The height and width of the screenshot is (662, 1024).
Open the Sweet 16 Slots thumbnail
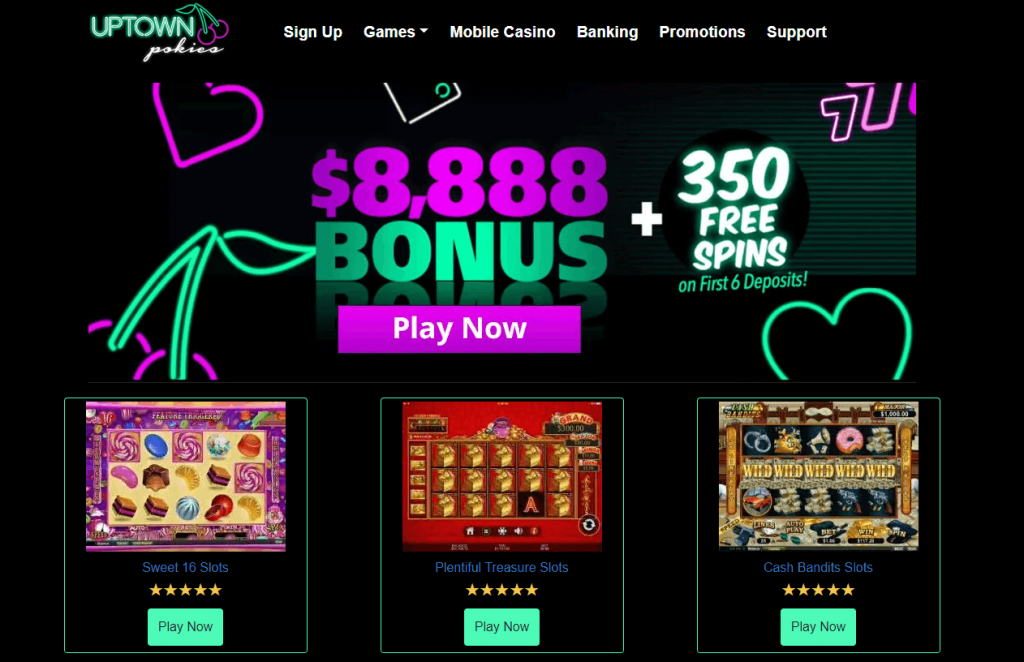[185, 476]
